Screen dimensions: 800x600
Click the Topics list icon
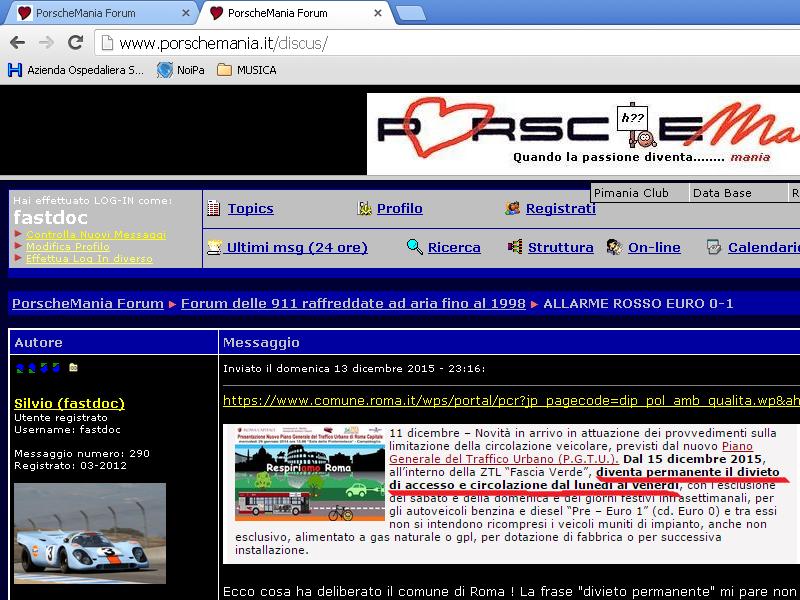pyautogui.click(x=214, y=208)
